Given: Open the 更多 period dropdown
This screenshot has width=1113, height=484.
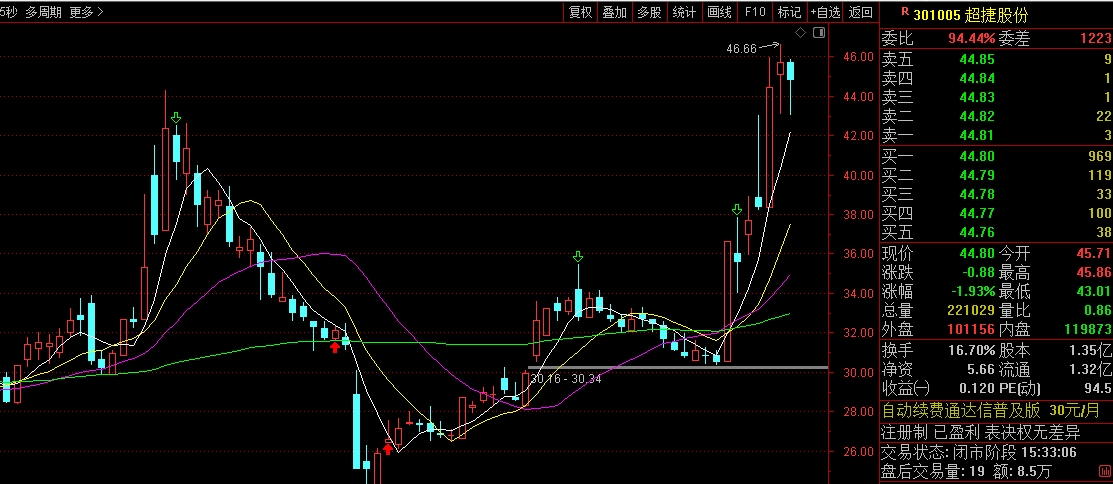Looking at the screenshot, I should click(x=87, y=12).
